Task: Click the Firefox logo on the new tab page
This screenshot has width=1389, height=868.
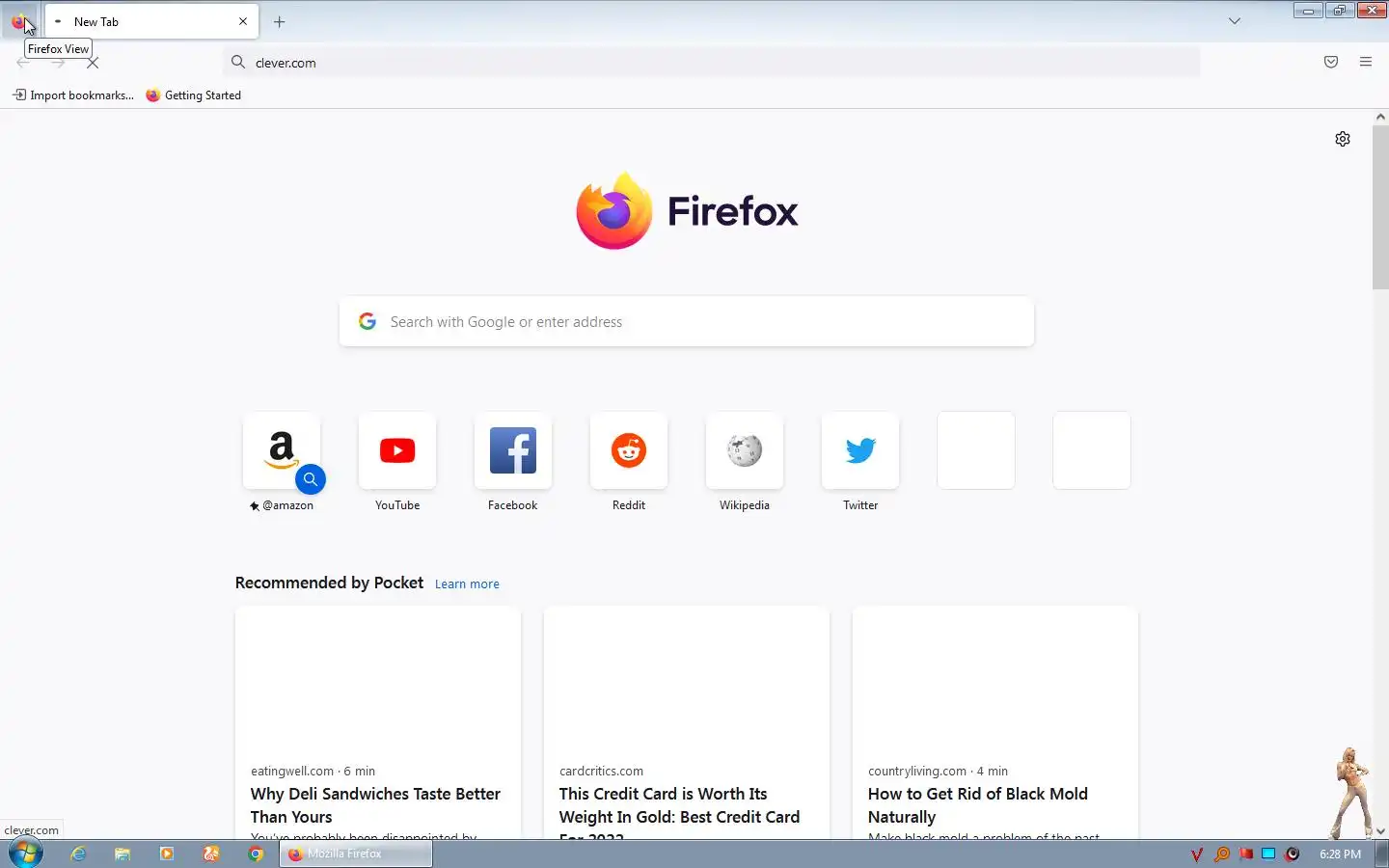Action: (687, 210)
